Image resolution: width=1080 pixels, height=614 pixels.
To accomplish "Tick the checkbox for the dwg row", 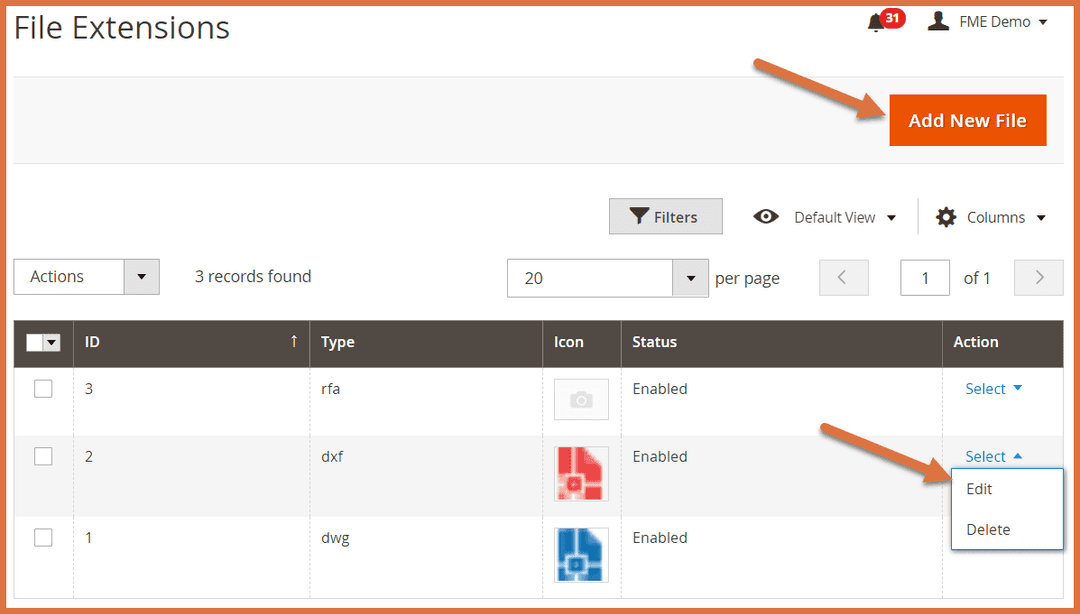I will click(x=43, y=538).
